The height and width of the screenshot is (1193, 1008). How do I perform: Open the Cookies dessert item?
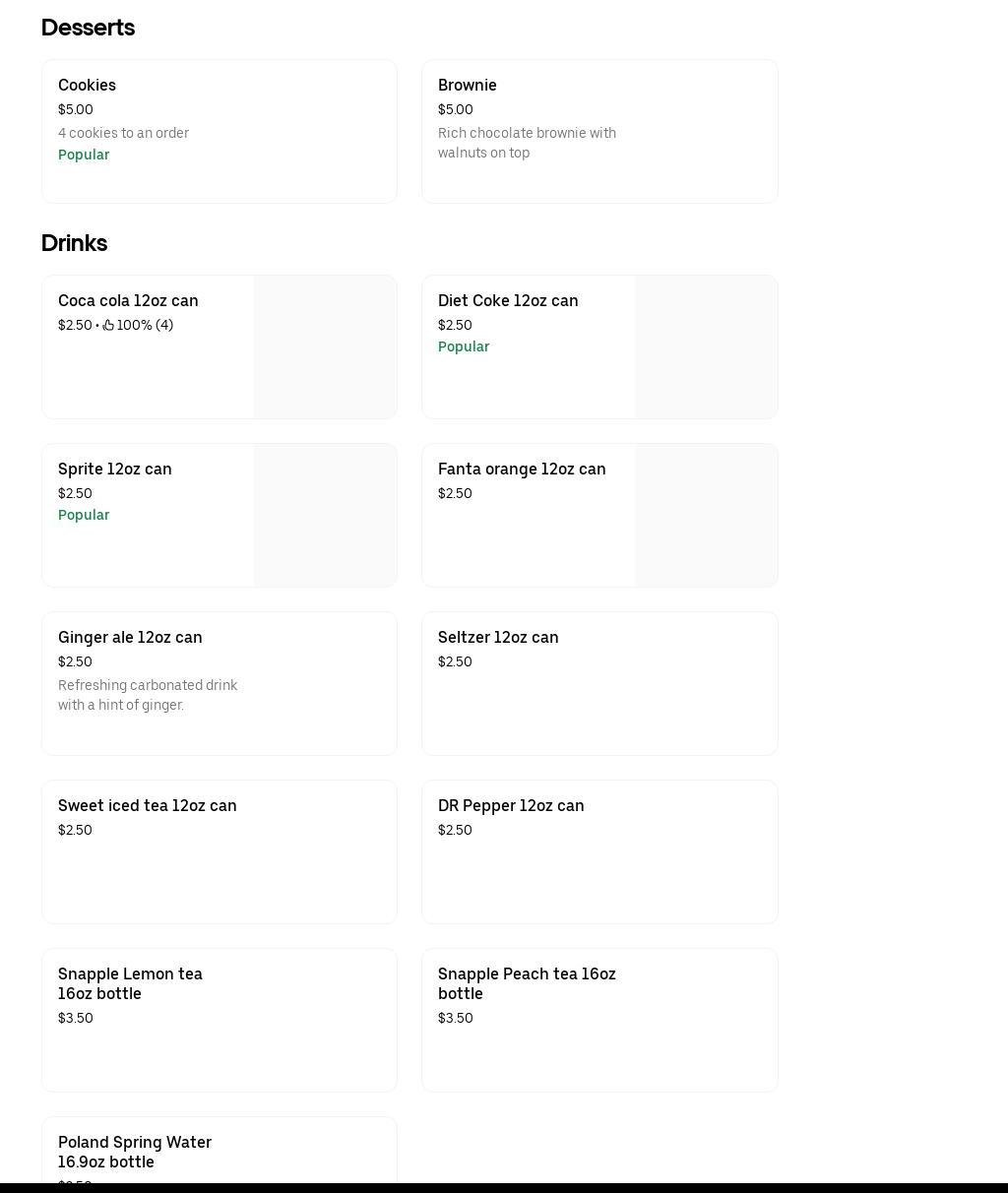[x=219, y=131]
